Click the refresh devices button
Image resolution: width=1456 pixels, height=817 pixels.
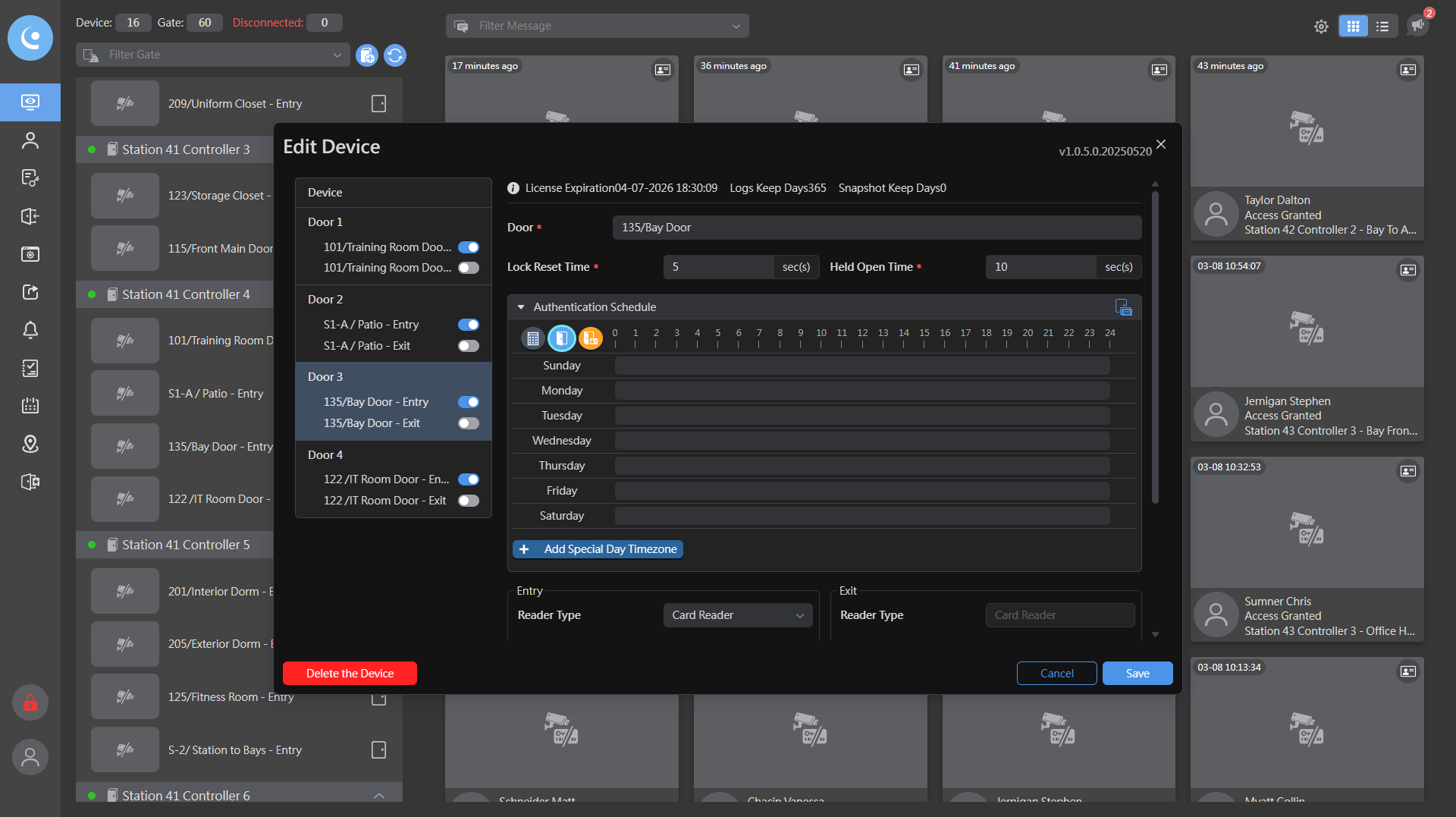(x=395, y=55)
